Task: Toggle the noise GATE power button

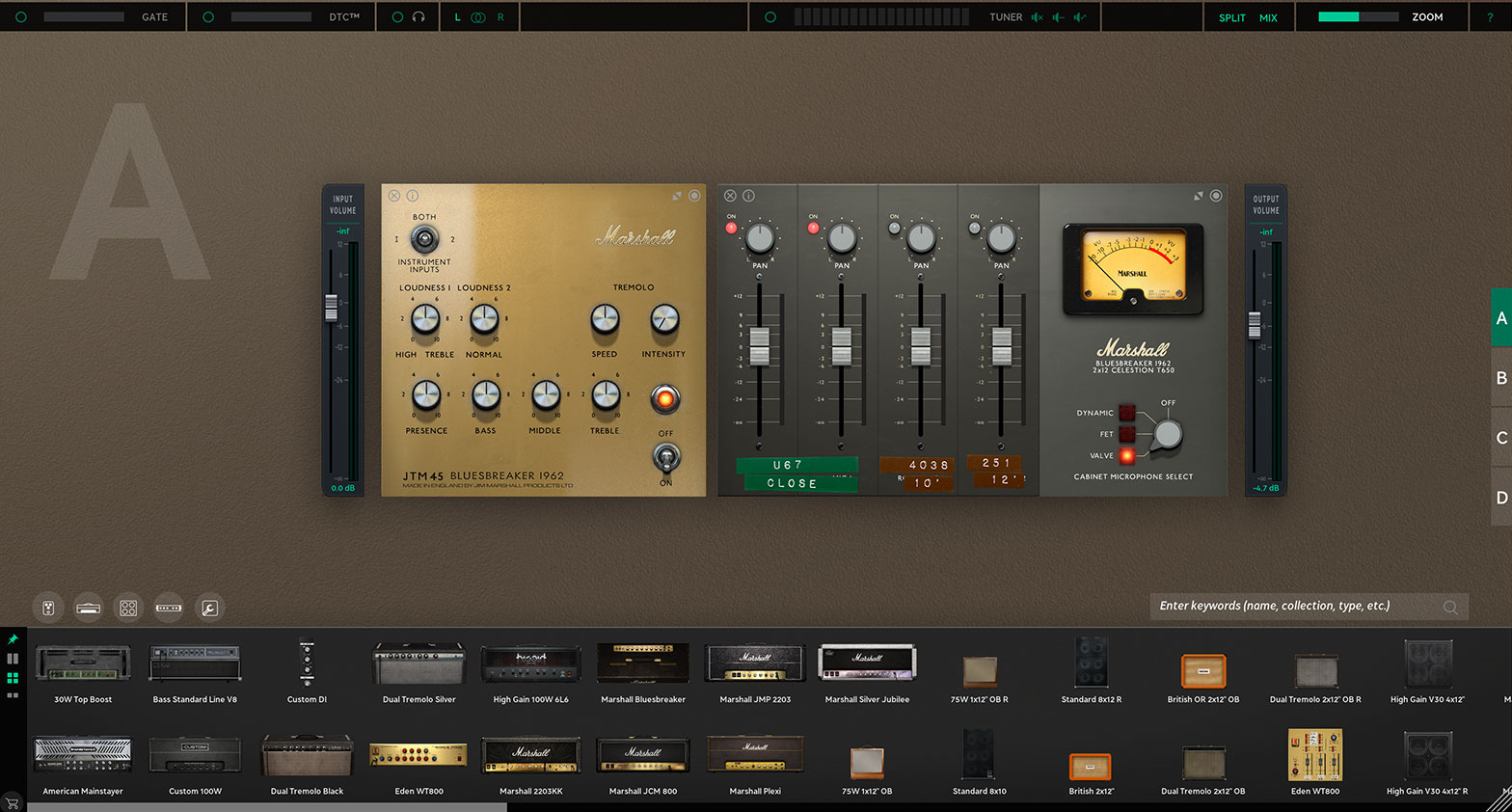Action: 21,17
